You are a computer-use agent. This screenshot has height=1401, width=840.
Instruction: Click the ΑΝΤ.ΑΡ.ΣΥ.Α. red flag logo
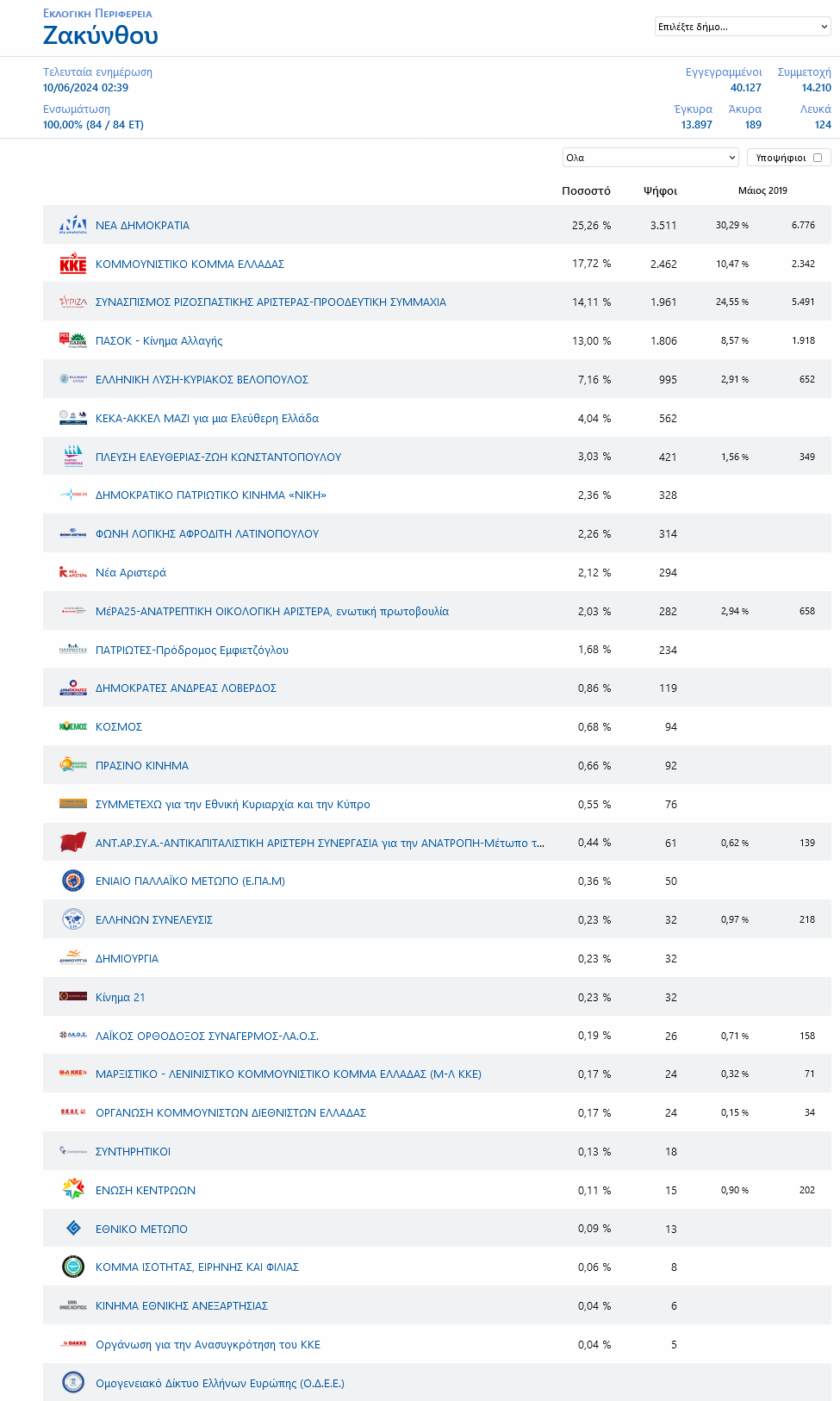73,843
